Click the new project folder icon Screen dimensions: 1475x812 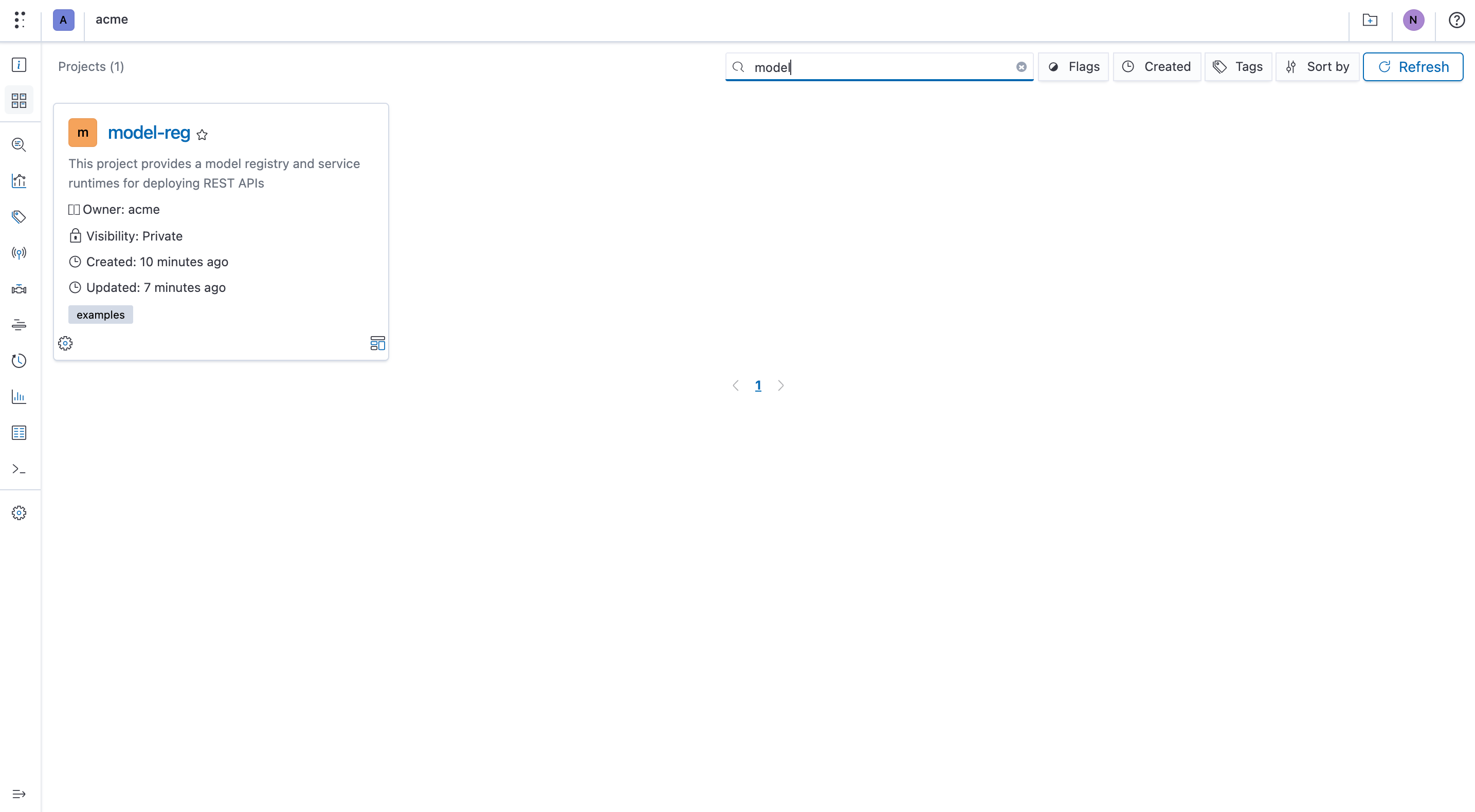1370,20
